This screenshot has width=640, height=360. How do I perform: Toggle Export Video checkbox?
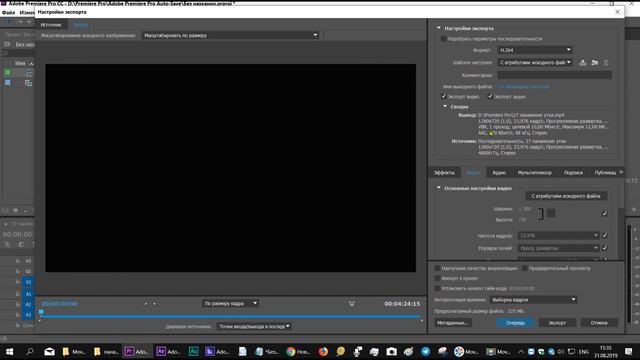(444, 96)
